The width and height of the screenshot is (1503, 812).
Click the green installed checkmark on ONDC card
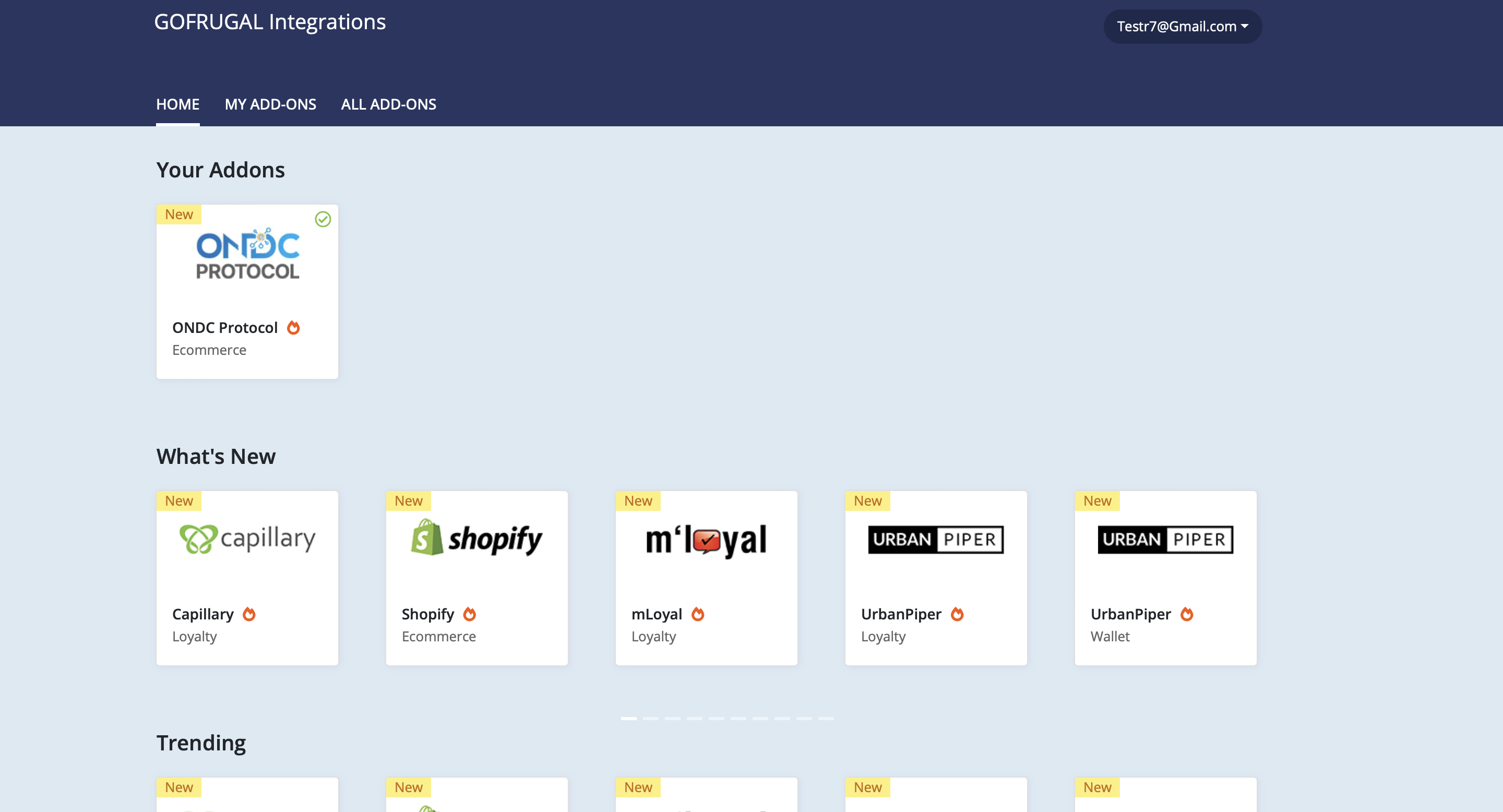tap(323, 219)
